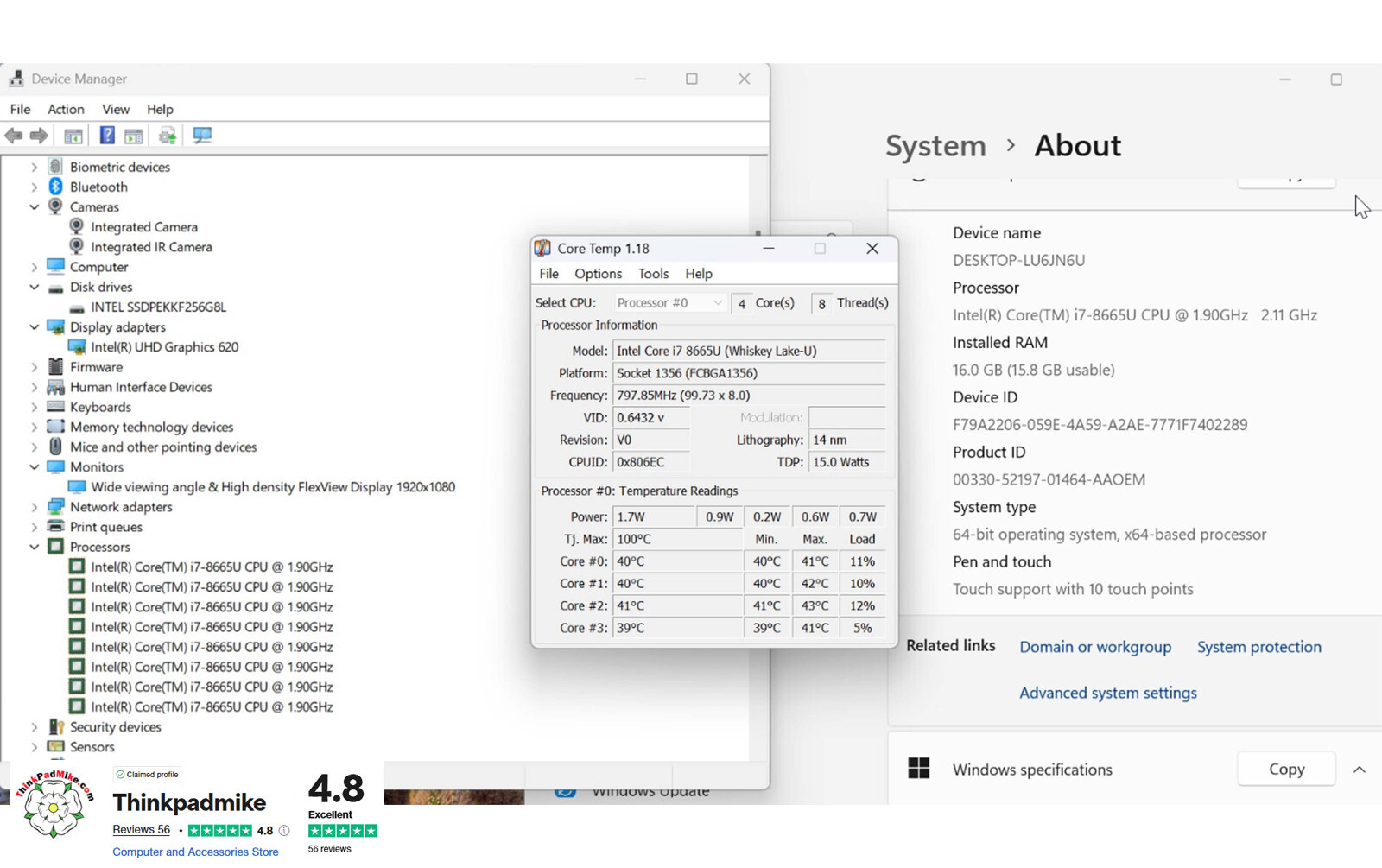
Task: Click the Sensors category icon
Action: 56,746
